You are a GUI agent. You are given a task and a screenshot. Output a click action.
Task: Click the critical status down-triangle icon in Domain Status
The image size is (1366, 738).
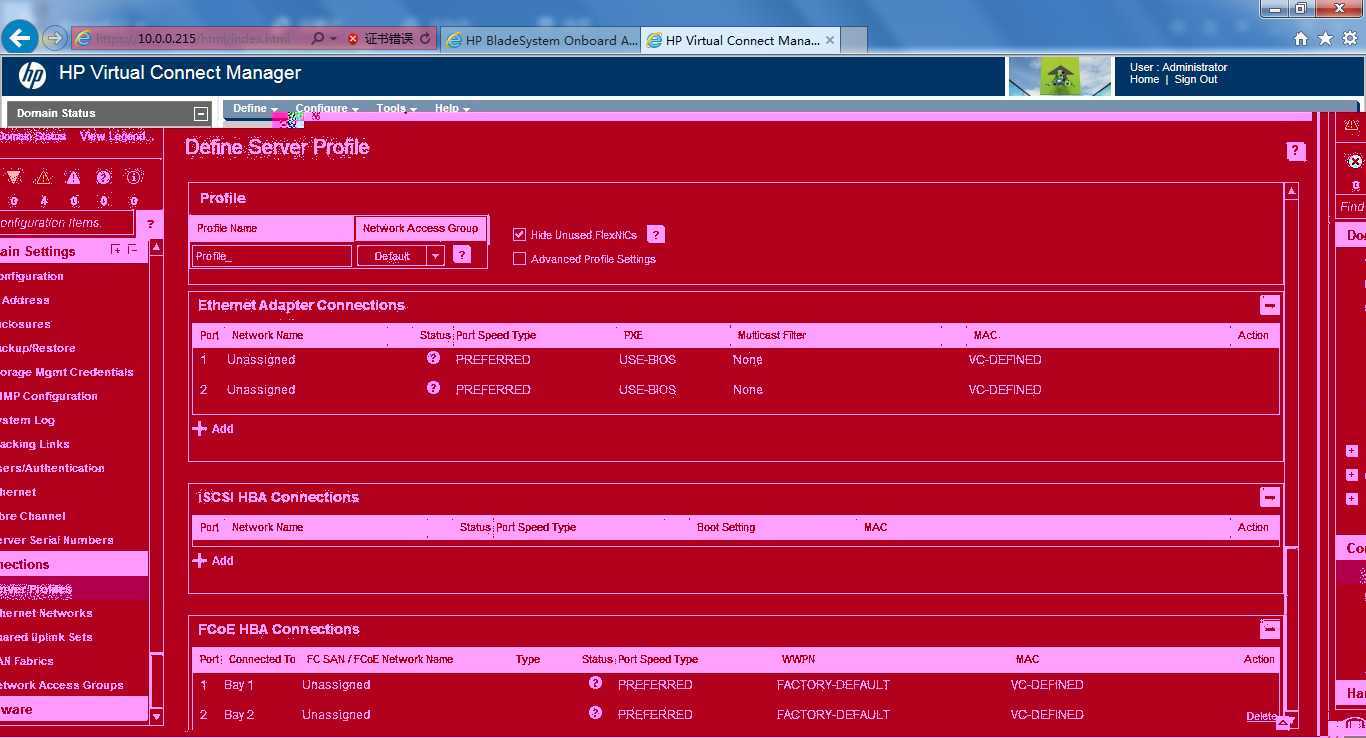(13, 177)
